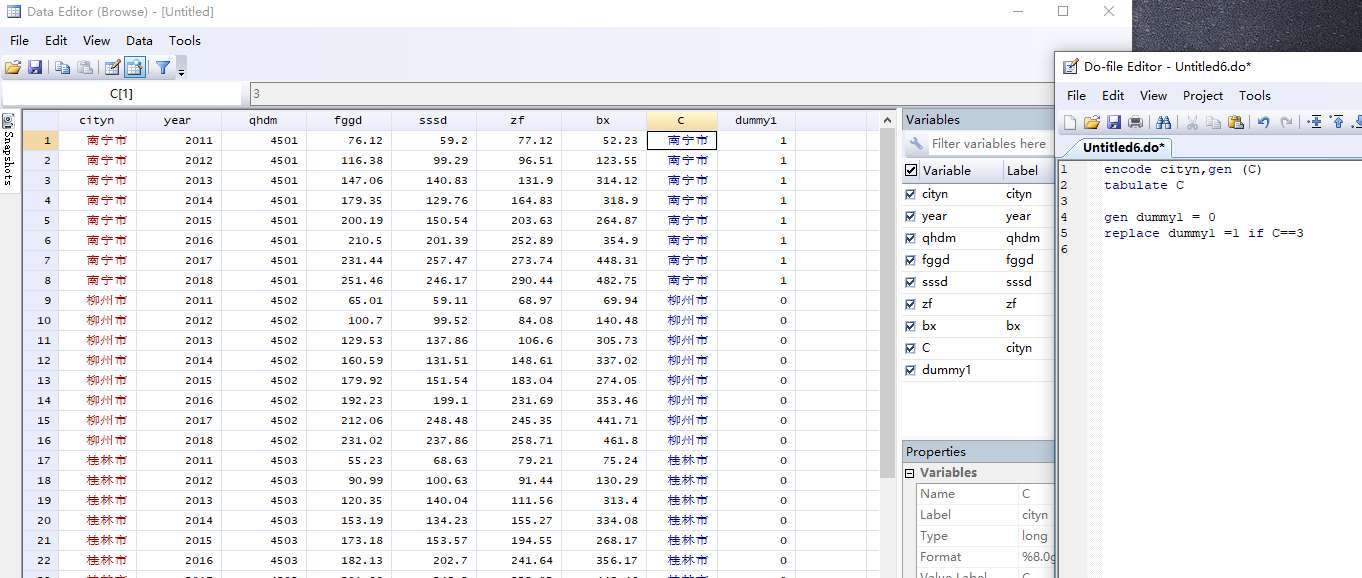Screen dimensions: 1362x578
Task: Open the Data Editor Data menu
Action: [139, 41]
